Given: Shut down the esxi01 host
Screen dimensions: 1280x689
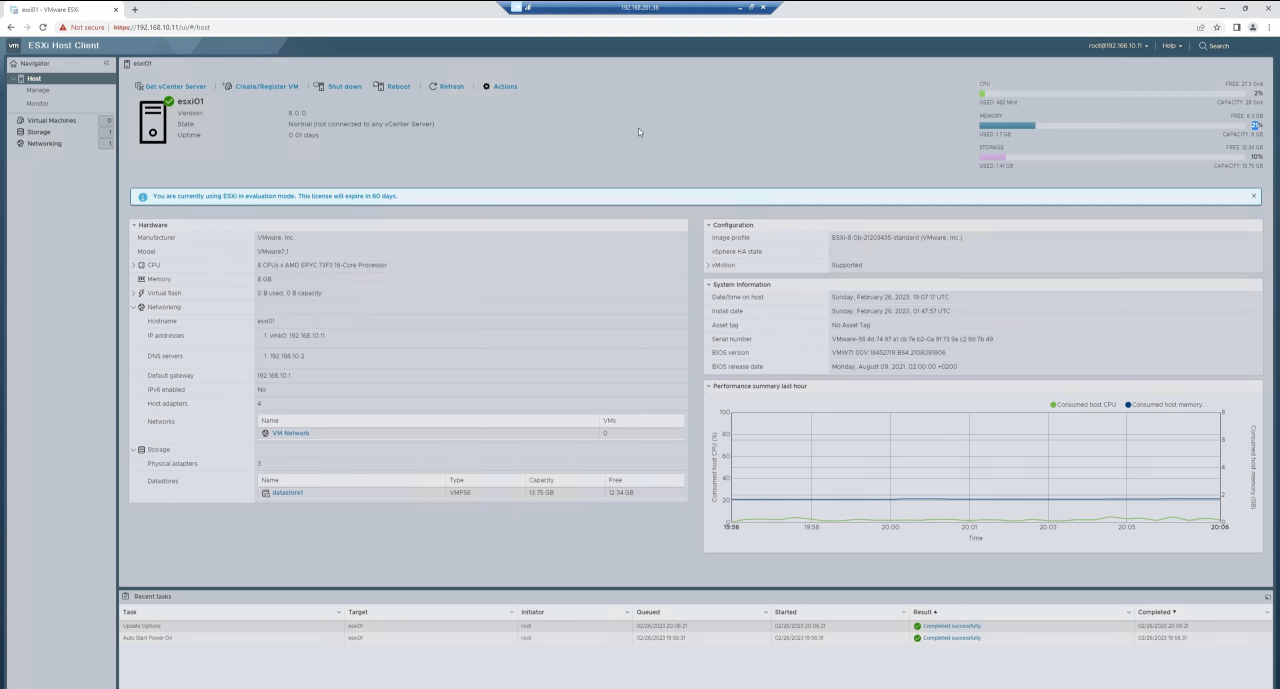Looking at the screenshot, I should point(338,86).
